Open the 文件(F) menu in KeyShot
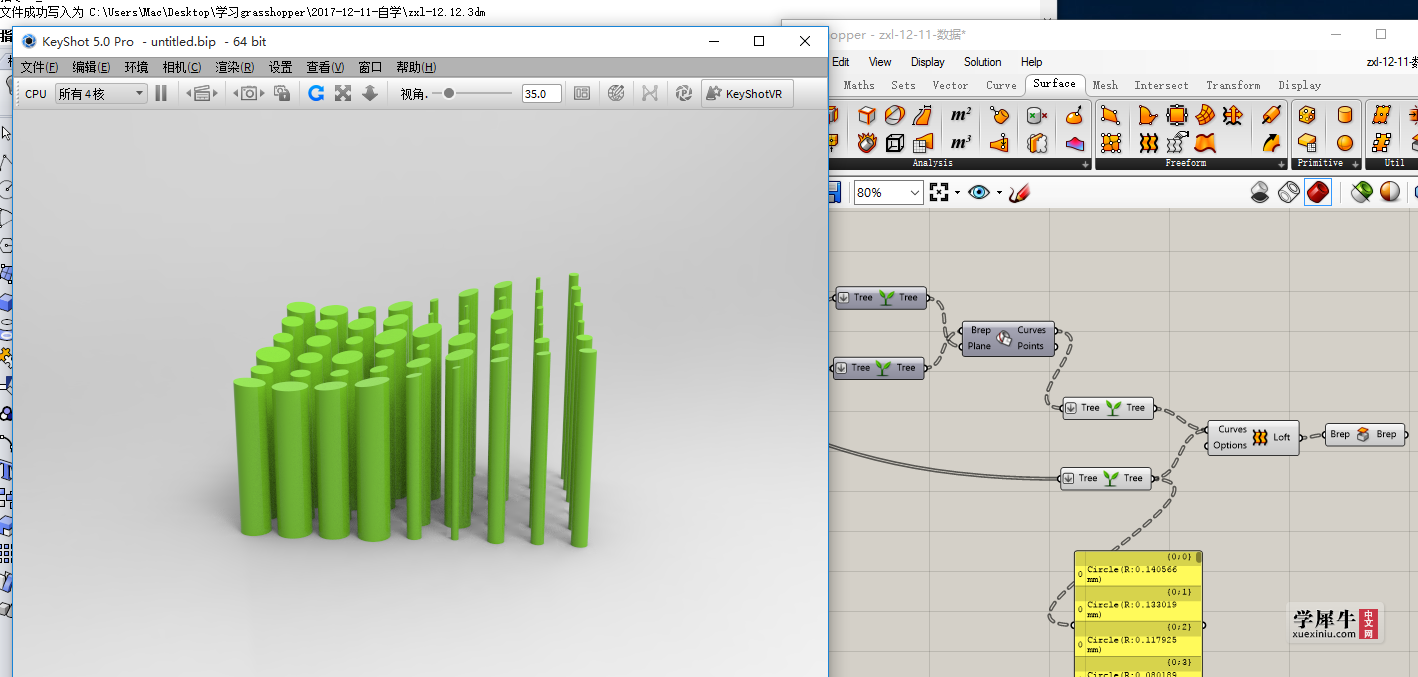Image resolution: width=1418 pixels, height=677 pixels. click(39, 67)
